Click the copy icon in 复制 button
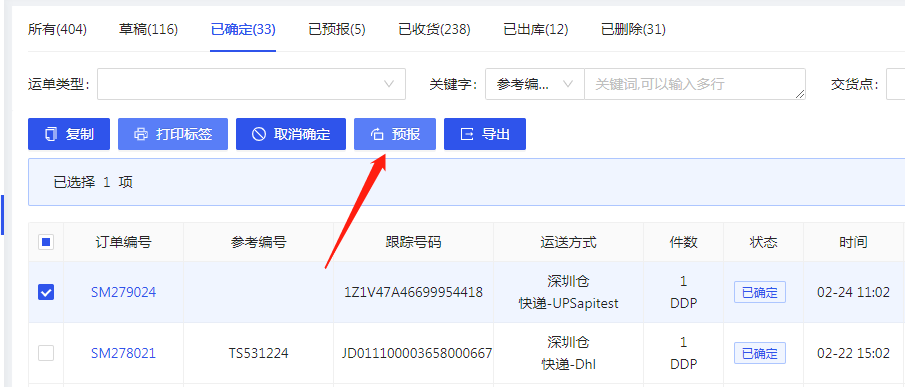Image resolution: width=905 pixels, height=387 pixels. click(51, 134)
